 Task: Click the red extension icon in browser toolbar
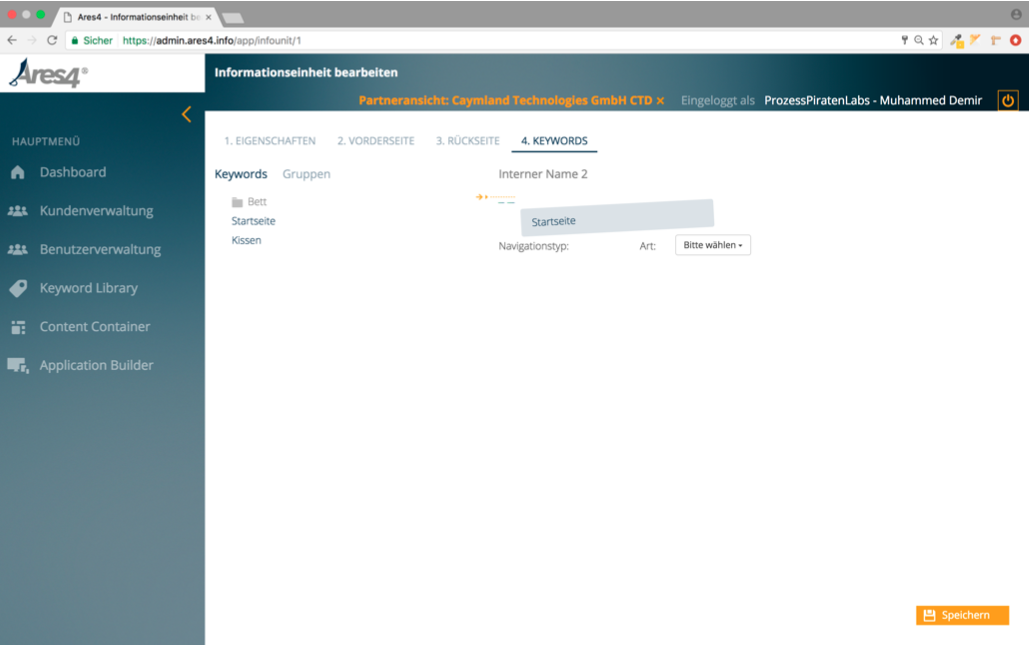point(1015,40)
